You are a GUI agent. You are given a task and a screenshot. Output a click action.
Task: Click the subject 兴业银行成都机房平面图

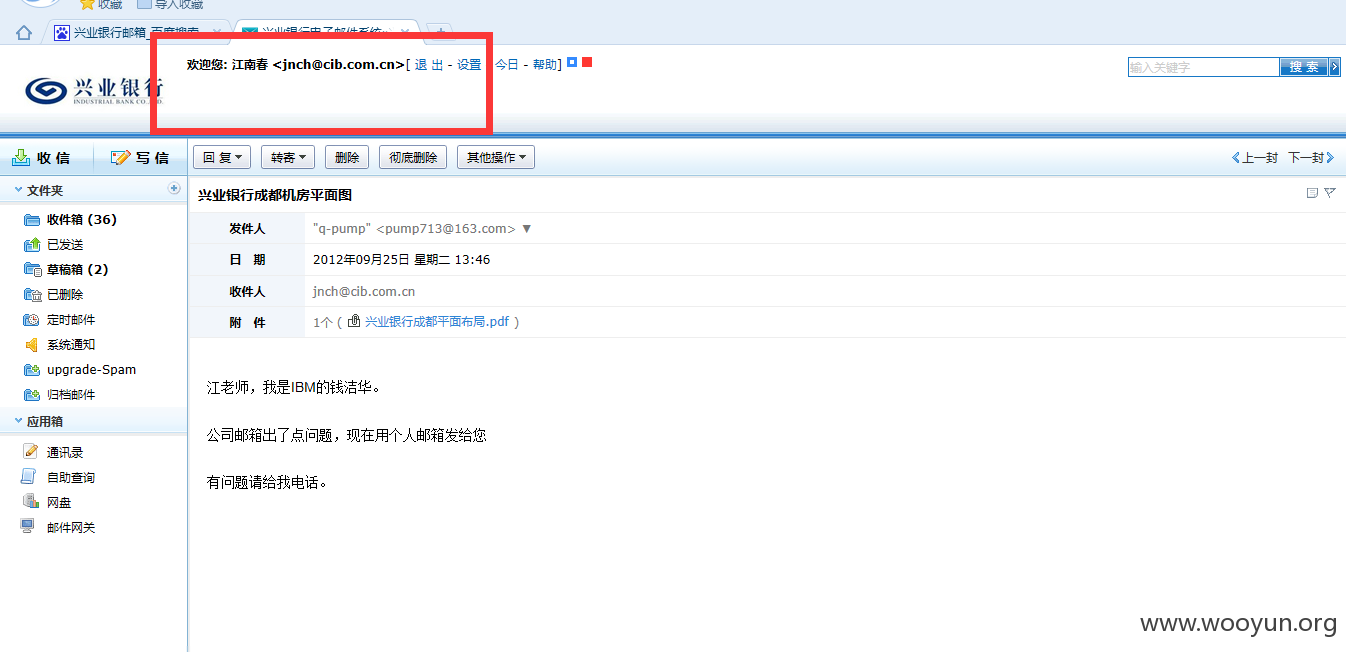[x=275, y=195]
